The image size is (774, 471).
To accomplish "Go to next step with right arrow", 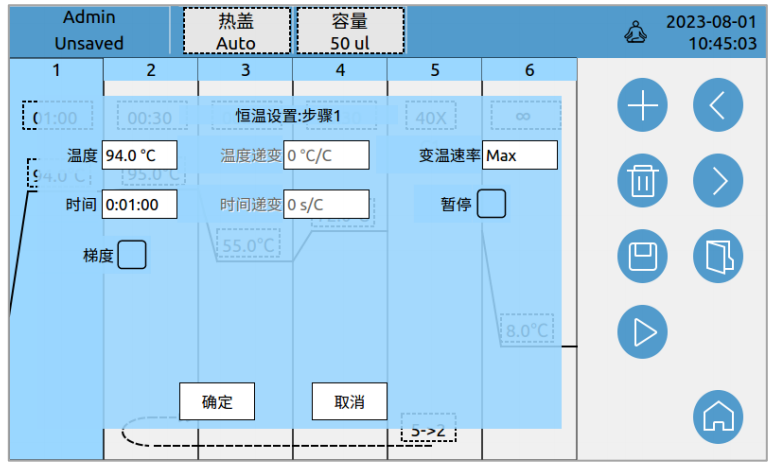I will point(718,180).
